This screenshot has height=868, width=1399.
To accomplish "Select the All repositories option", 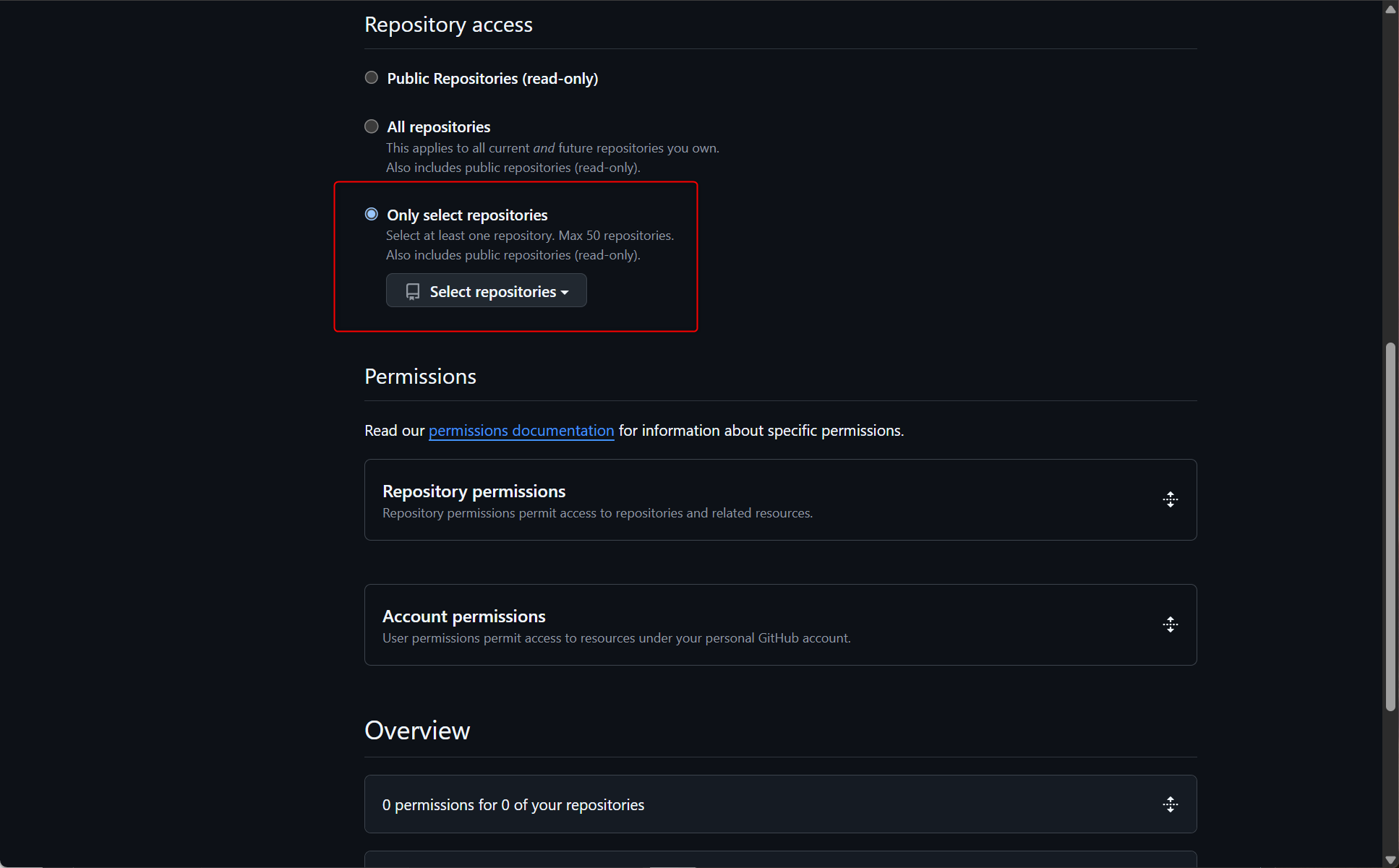I will [371, 126].
